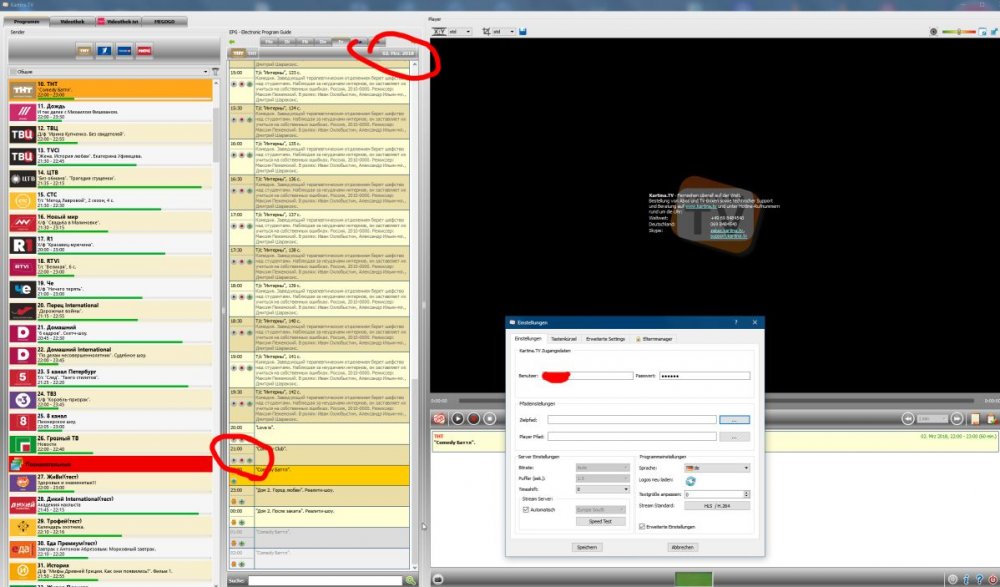Image resolution: width=1000 pixels, height=587 pixels.
Task: Switch to the Videothek tab
Action: pyautogui.click(x=73, y=20)
